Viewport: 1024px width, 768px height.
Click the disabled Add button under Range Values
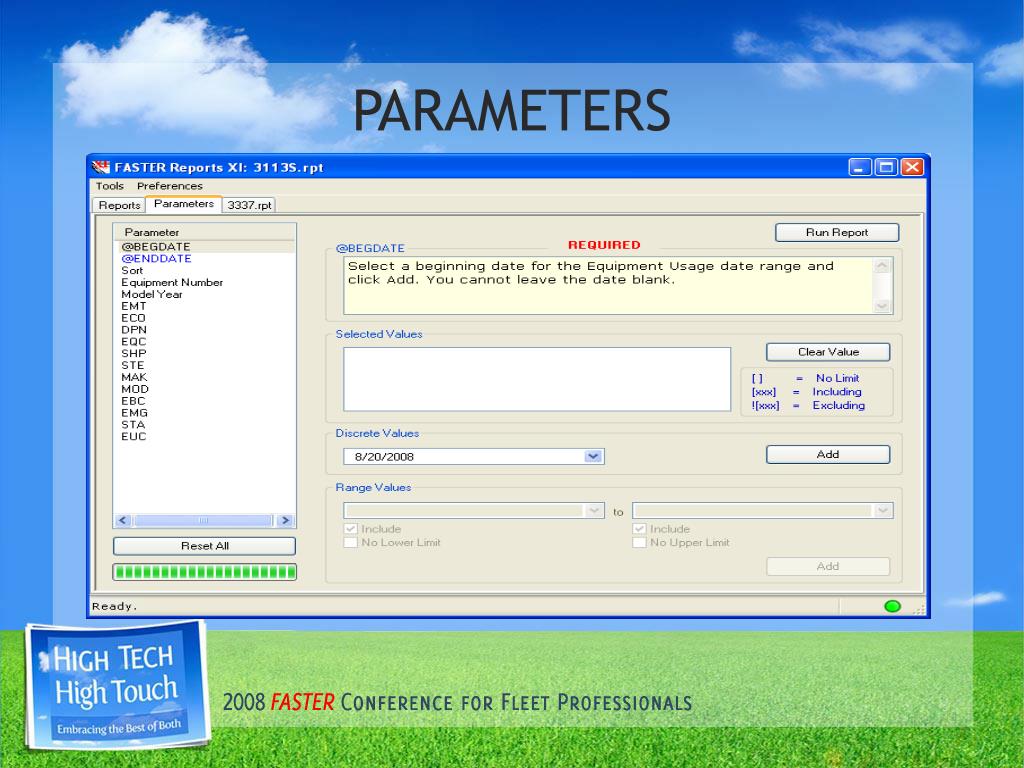tap(828, 566)
